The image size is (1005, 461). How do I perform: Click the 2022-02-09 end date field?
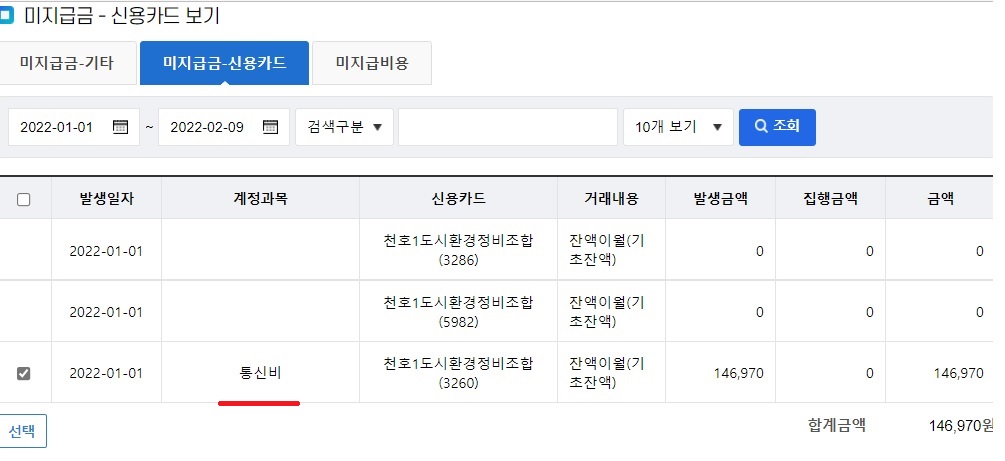coord(224,127)
